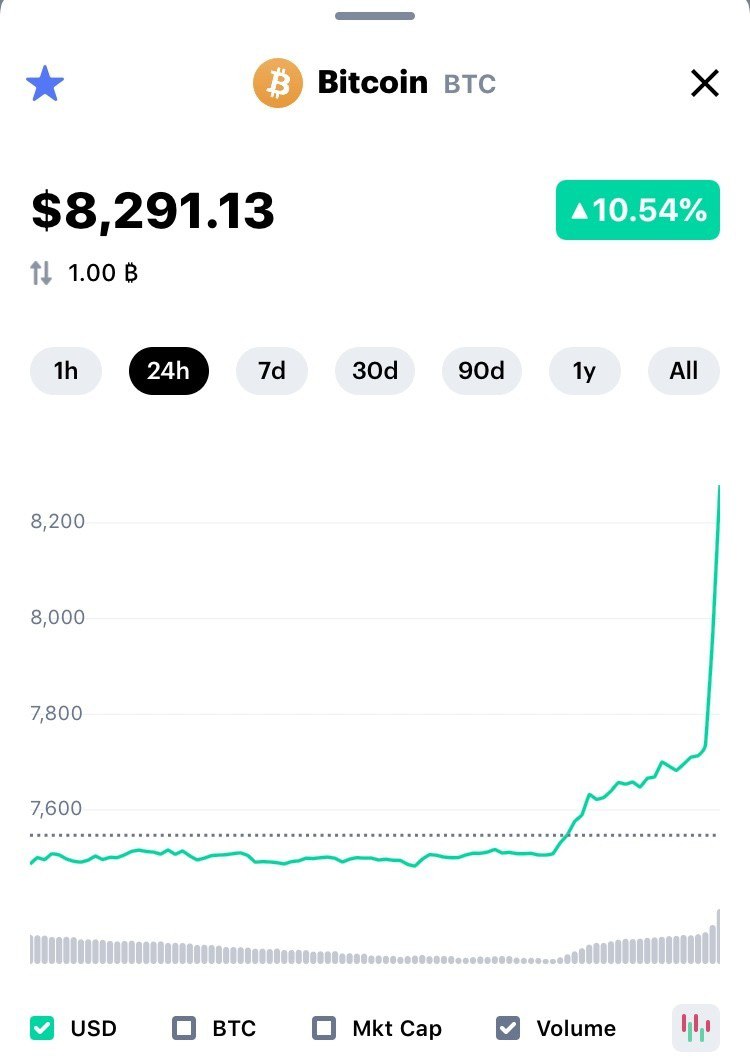Close the Bitcoin detail sheet
The height and width of the screenshot is (1063, 750).
click(705, 84)
